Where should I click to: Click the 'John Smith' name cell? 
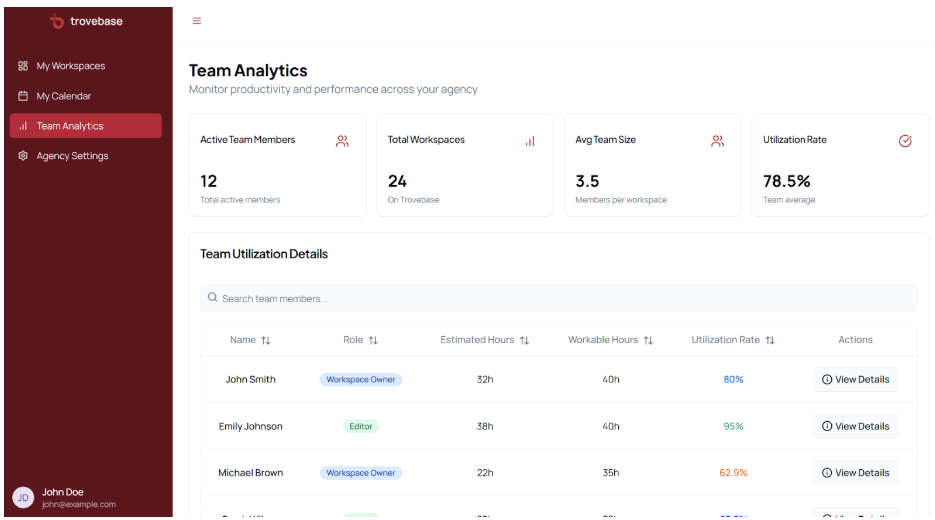click(250, 379)
